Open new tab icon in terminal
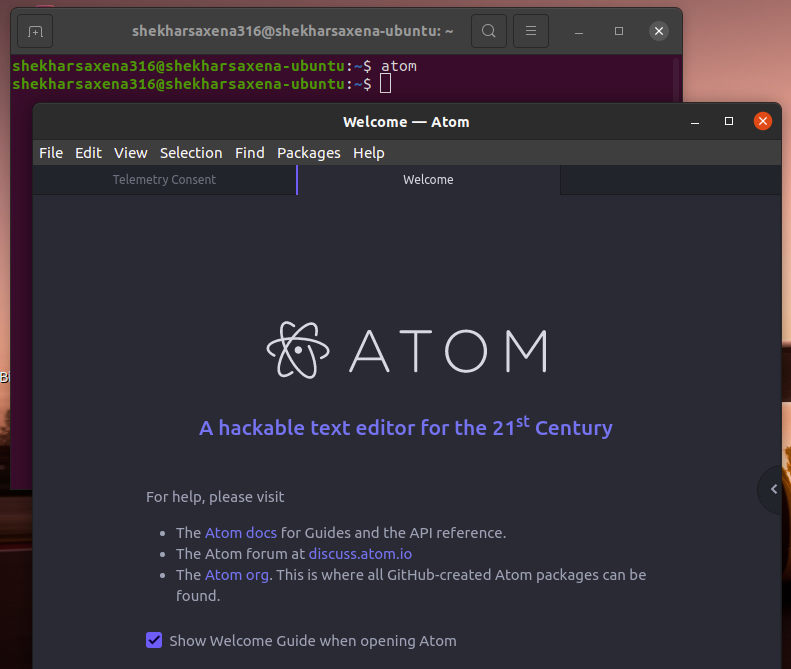The width and height of the screenshot is (791, 669). (35, 31)
